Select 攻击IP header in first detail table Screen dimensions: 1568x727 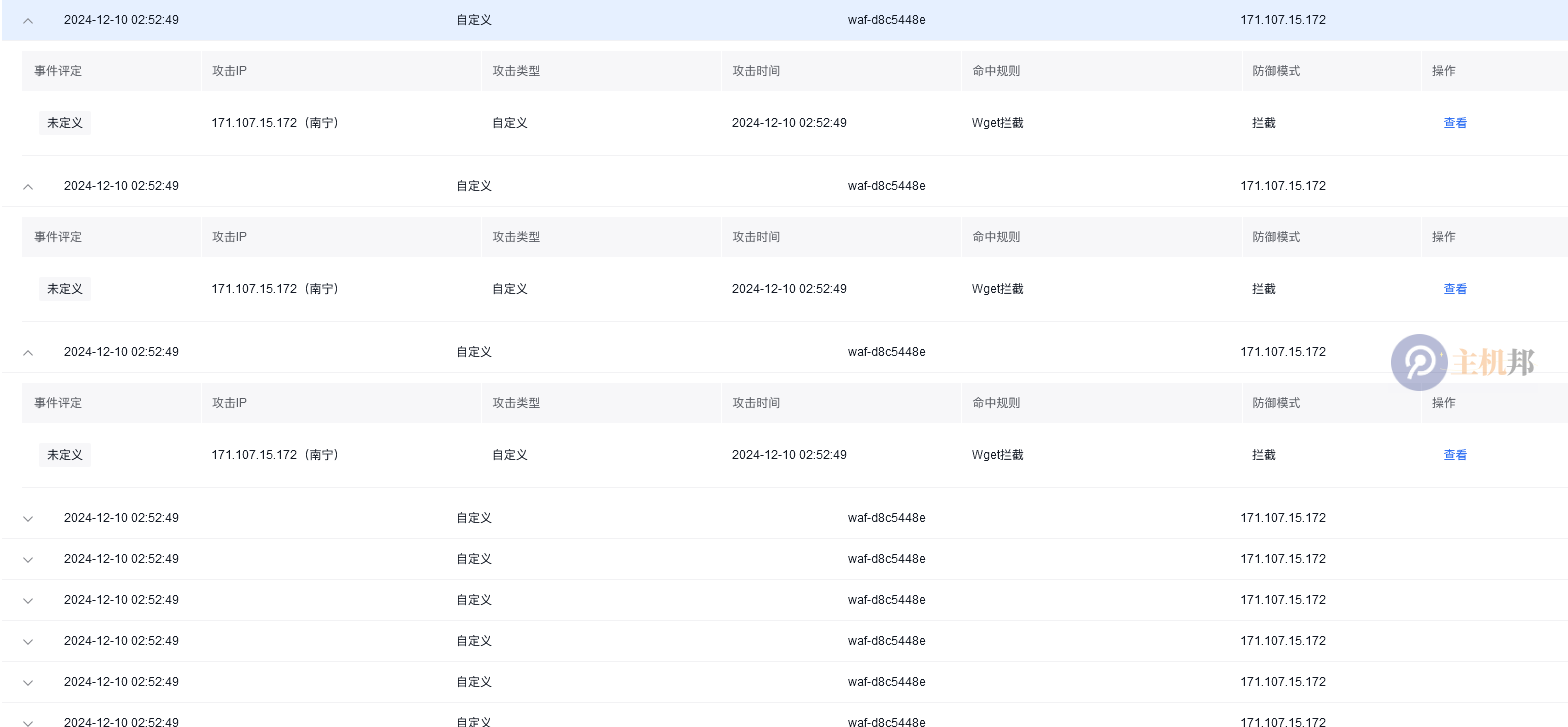point(229,71)
